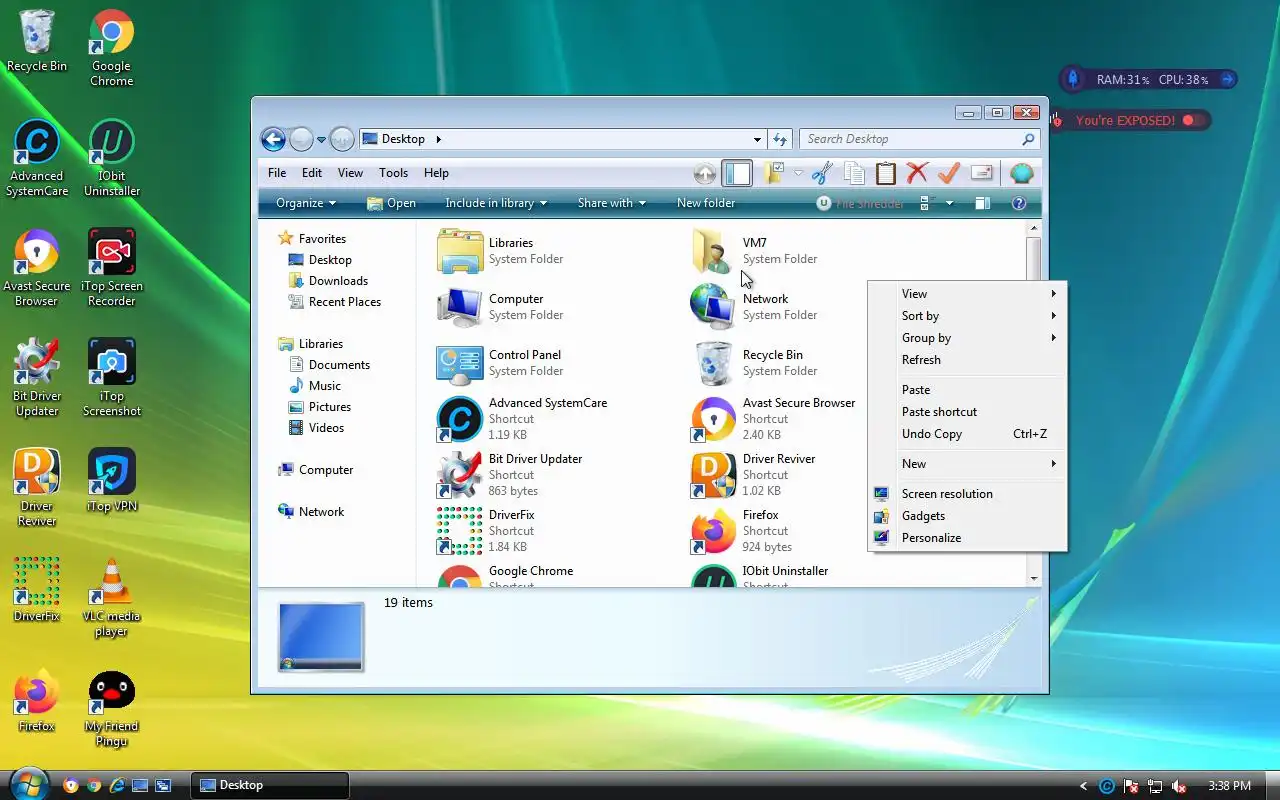Click the orange checkmark Properties icon

pyautogui.click(x=949, y=173)
